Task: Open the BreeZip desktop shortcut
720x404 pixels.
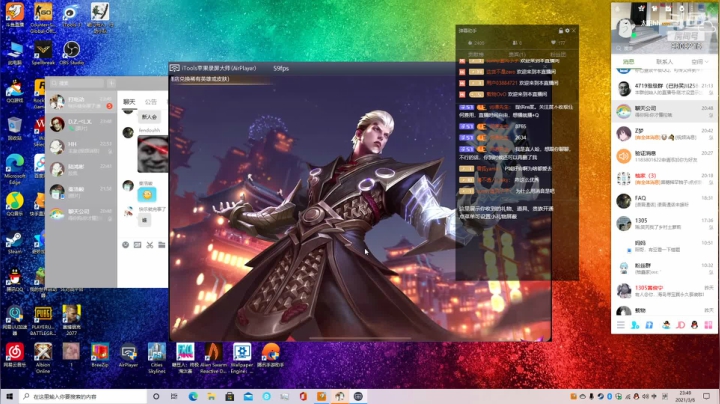Action: click(x=100, y=355)
